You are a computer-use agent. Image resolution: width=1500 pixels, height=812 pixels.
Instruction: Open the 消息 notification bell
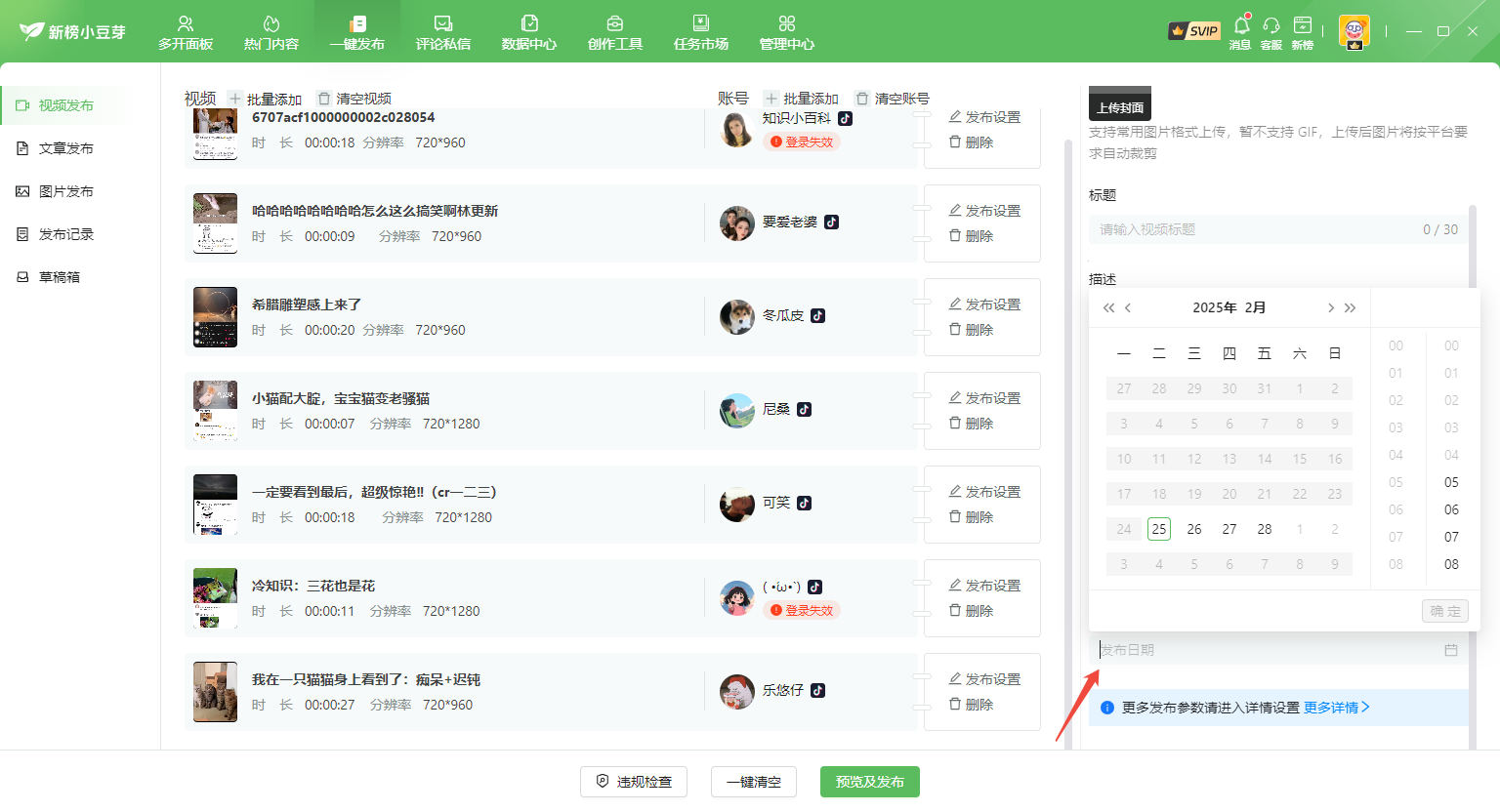[x=1240, y=32]
